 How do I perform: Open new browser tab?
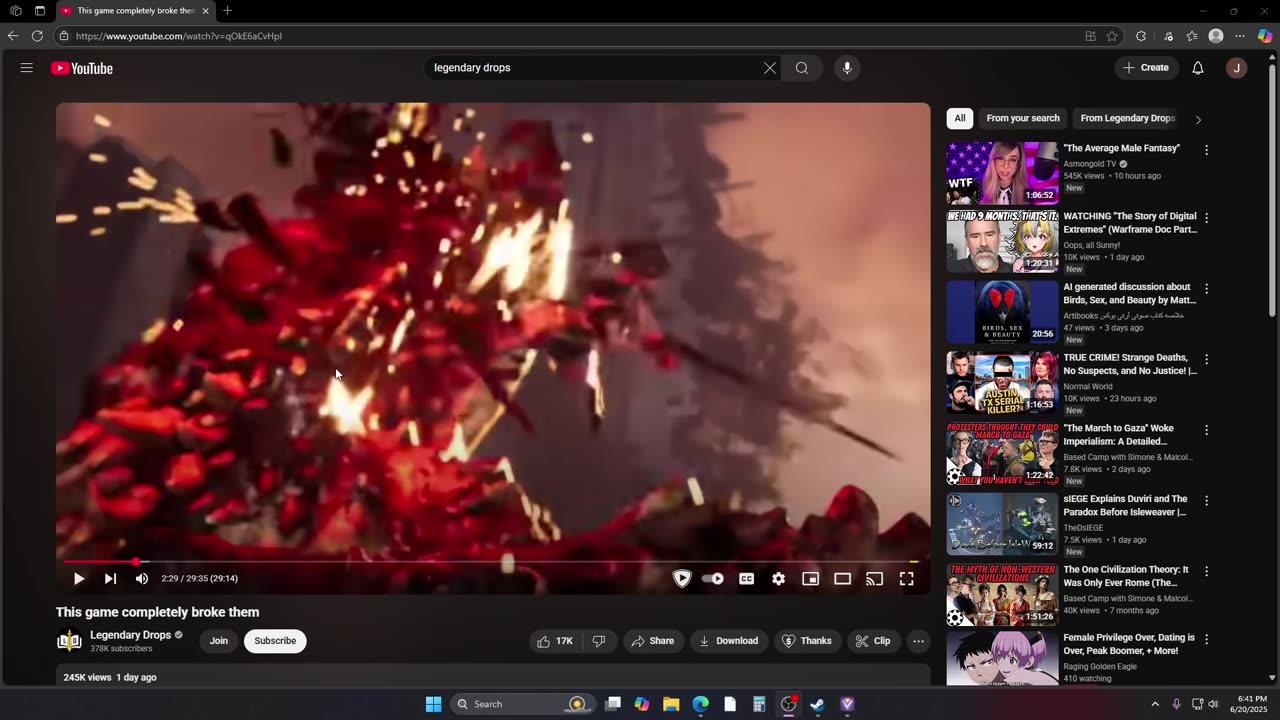coord(227,11)
